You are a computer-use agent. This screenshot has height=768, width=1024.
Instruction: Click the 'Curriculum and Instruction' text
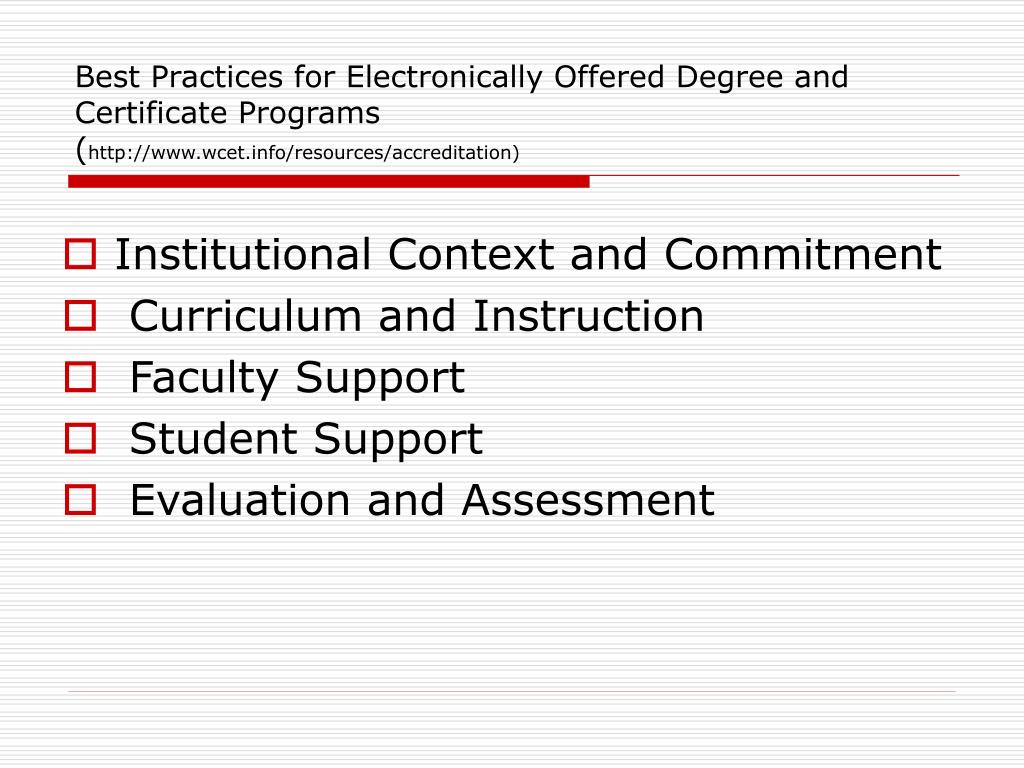[x=417, y=316]
